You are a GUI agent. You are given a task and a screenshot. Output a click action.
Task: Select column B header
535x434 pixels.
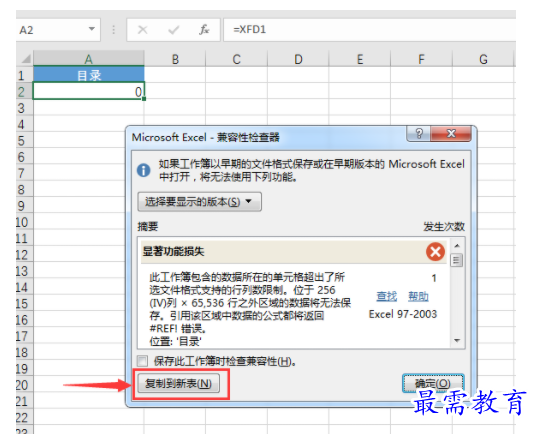[x=175, y=59]
